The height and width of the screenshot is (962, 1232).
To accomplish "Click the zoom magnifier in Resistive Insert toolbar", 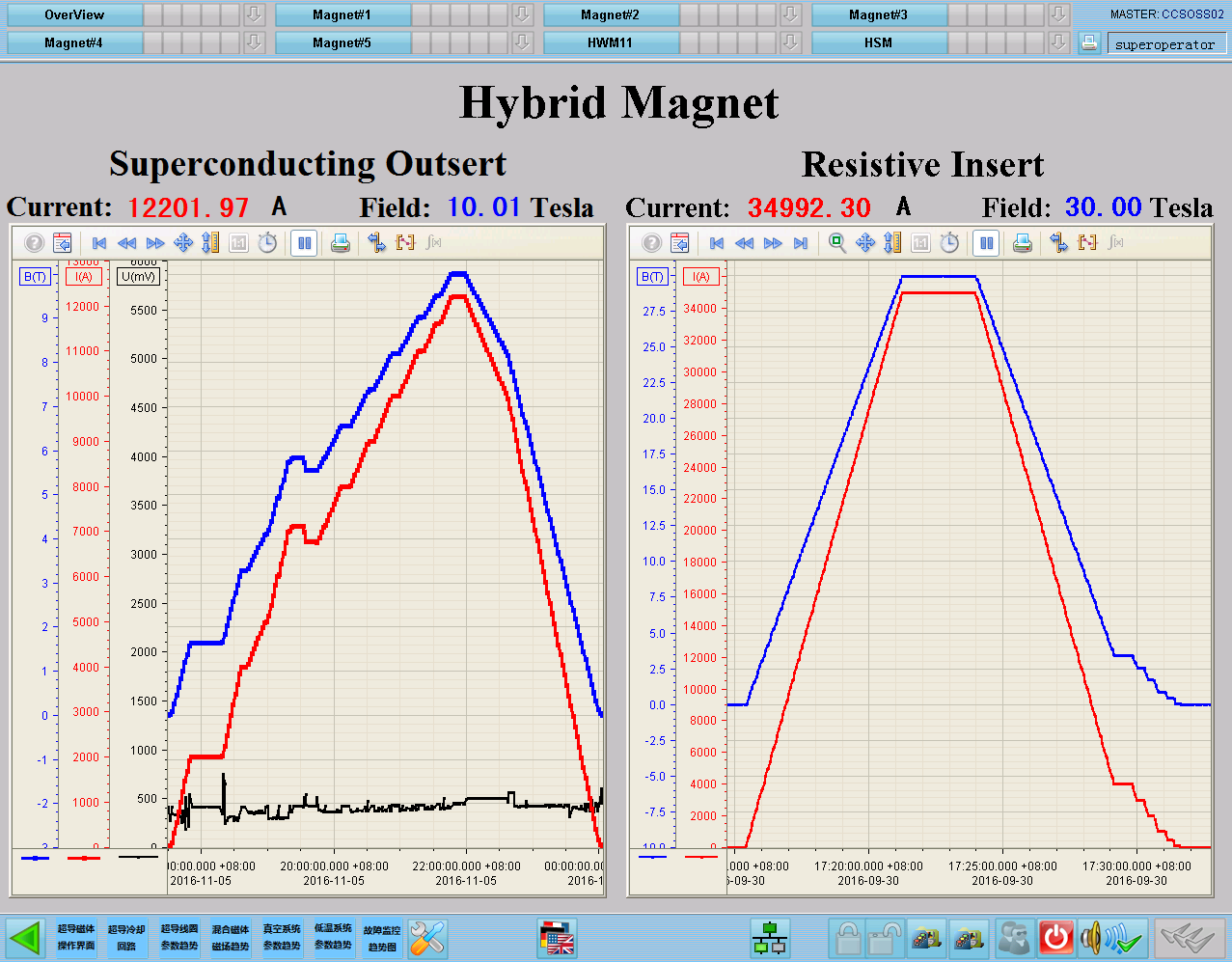I will [x=837, y=243].
